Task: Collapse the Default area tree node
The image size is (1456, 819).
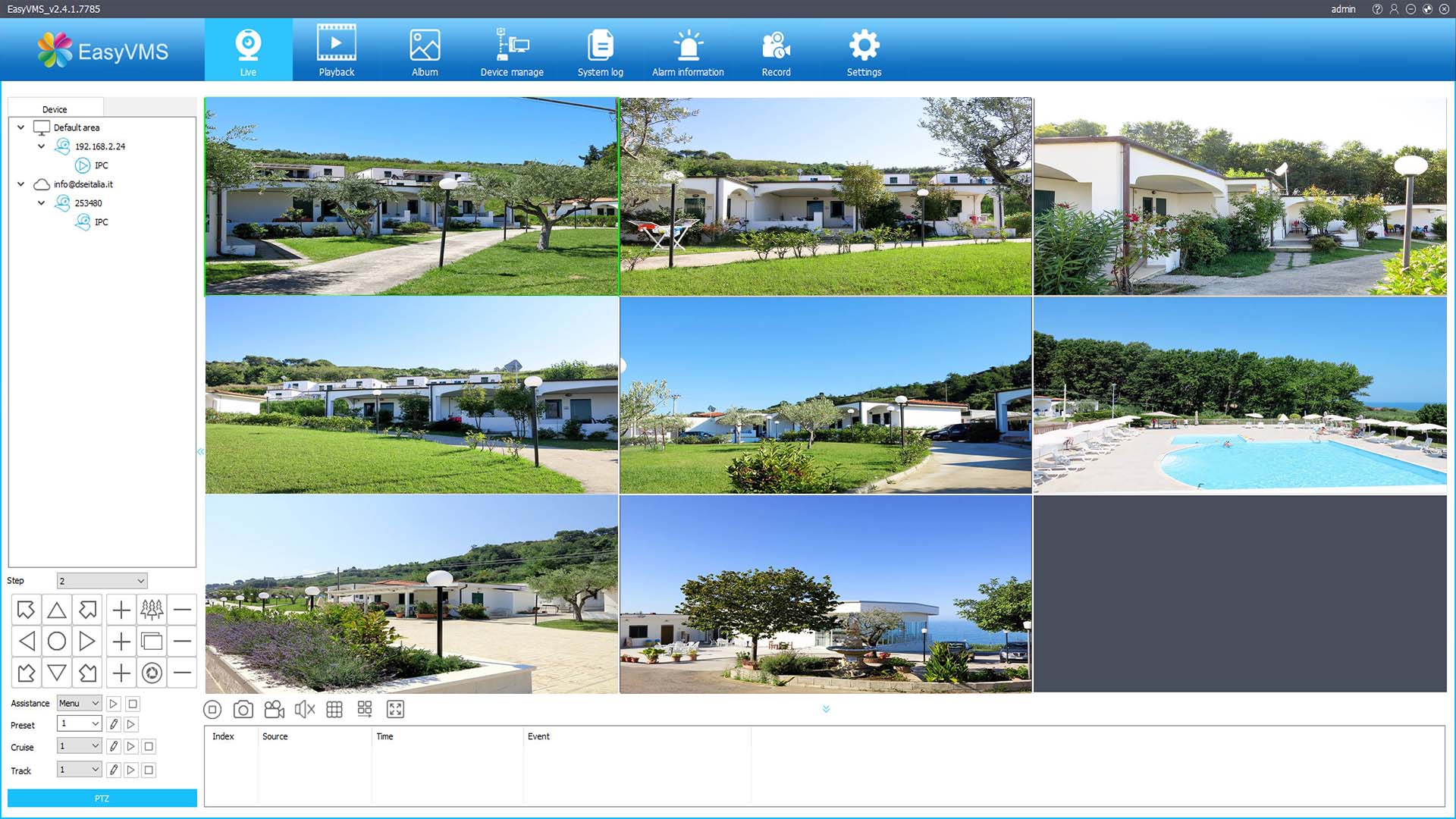Action: [x=21, y=127]
